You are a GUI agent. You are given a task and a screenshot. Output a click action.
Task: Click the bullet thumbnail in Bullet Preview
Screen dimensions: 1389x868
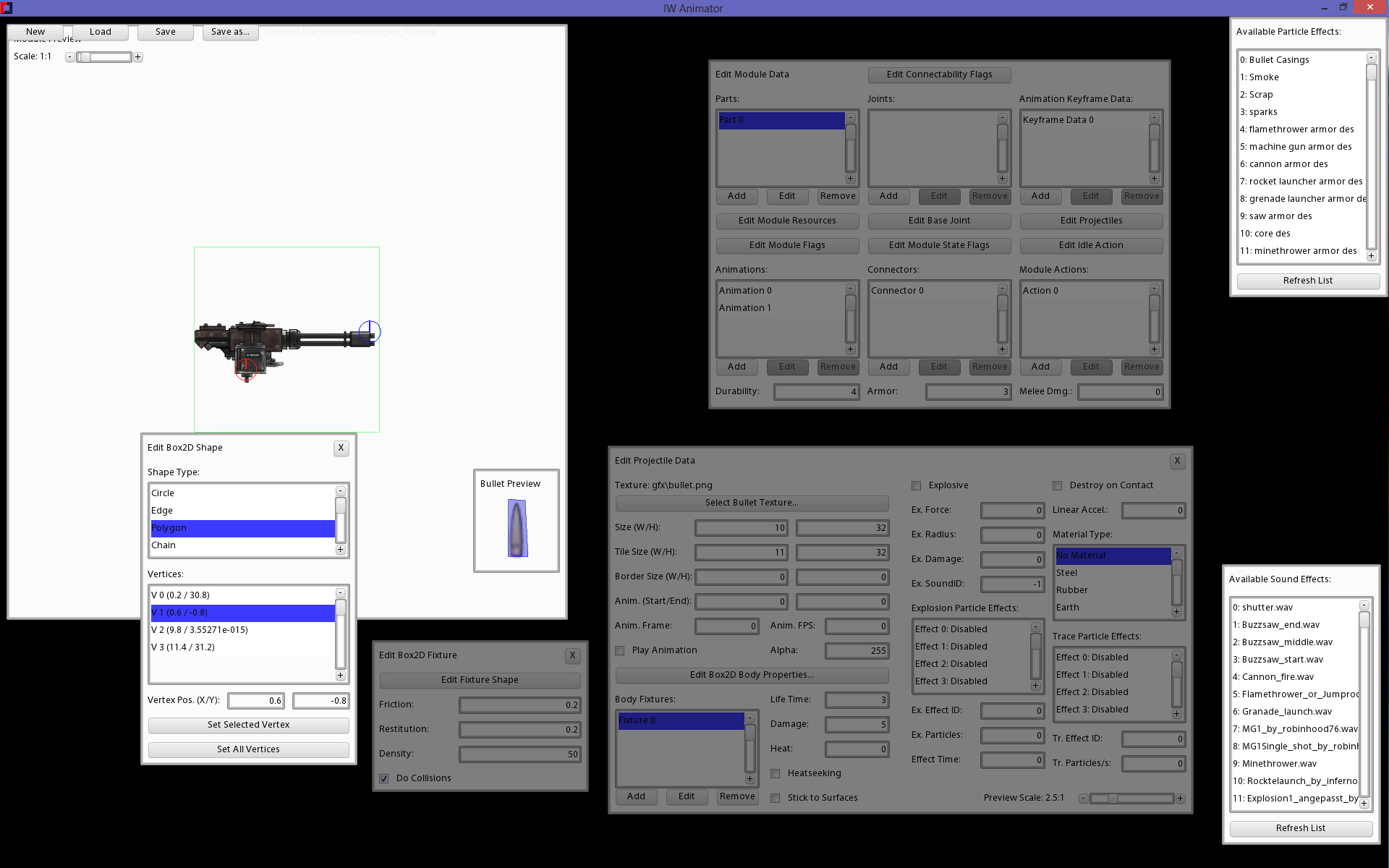click(x=517, y=529)
